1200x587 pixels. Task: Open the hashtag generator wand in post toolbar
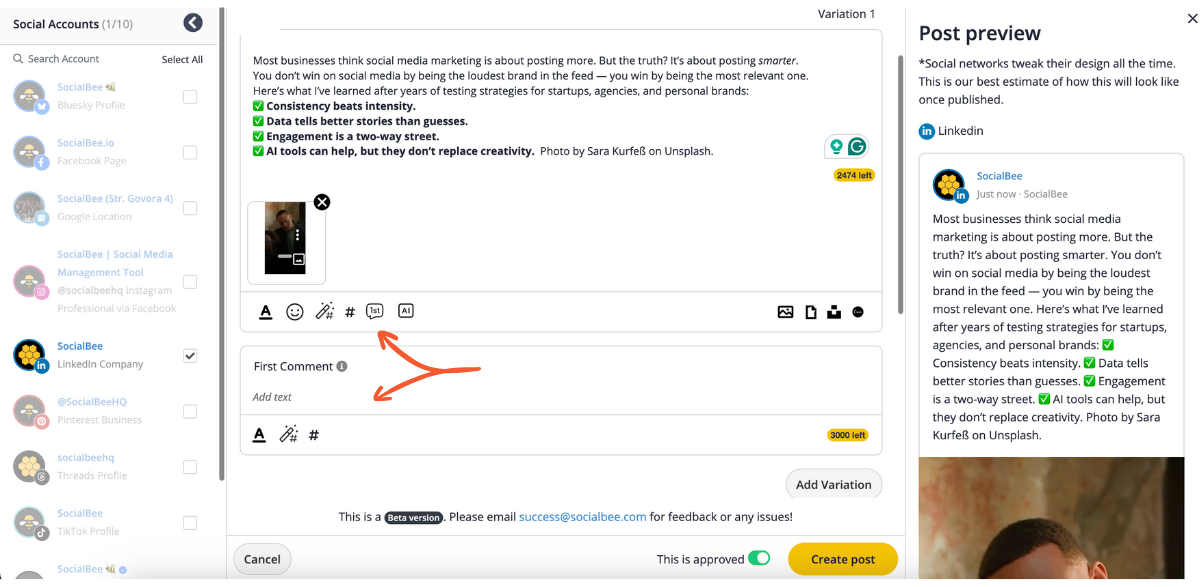(x=324, y=312)
